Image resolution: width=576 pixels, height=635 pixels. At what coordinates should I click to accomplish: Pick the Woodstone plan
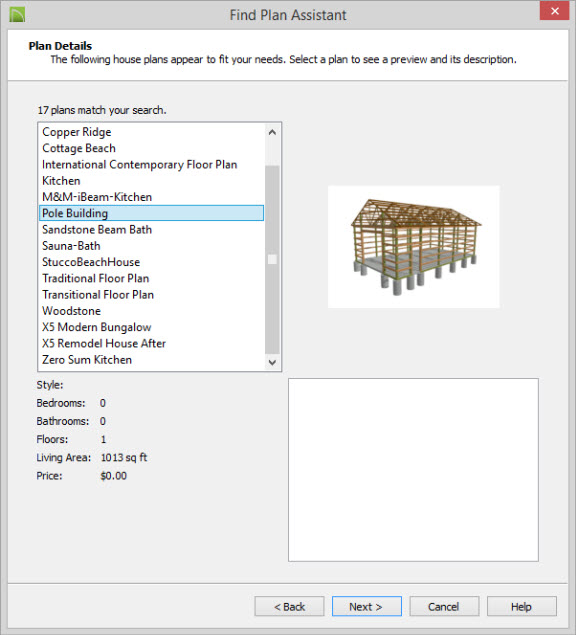click(x=71, y=311)
